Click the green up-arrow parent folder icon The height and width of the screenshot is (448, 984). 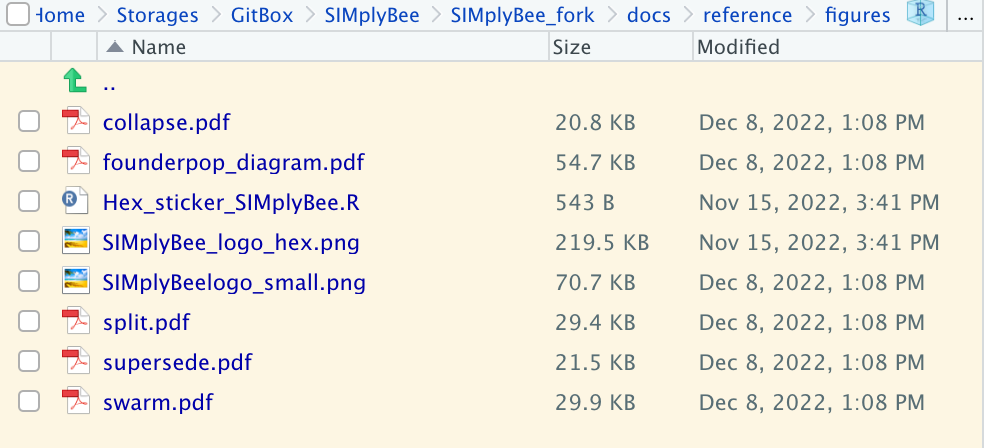tap(75, 82)
